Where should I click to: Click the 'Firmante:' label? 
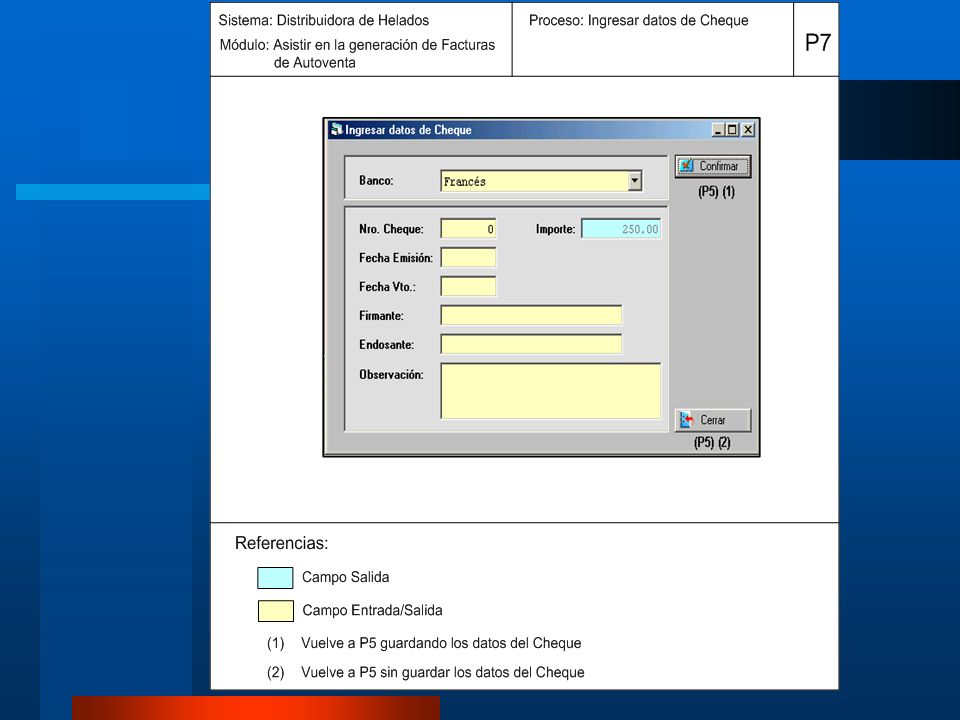click(381, 316)
